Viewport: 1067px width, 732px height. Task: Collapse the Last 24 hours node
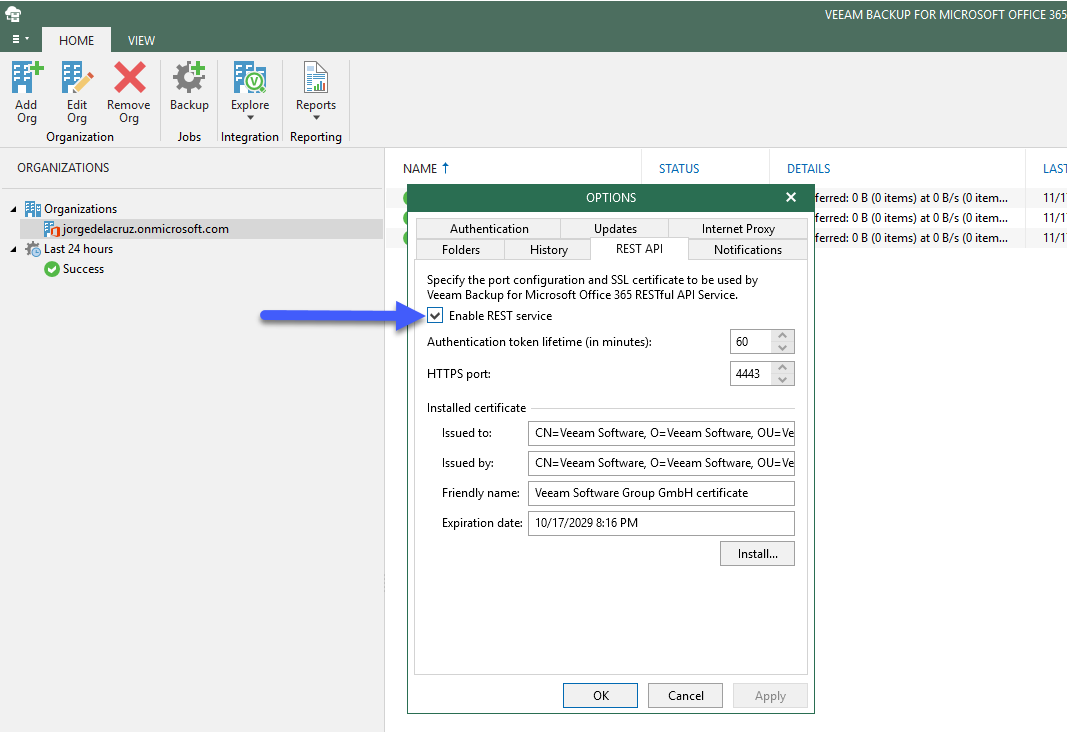pyautogui.click(x=14, y=250)
